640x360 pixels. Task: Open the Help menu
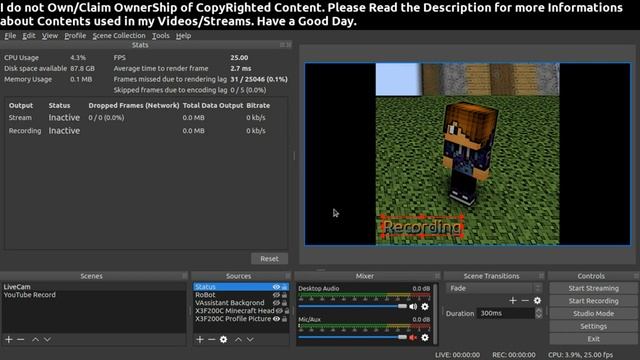183,36
